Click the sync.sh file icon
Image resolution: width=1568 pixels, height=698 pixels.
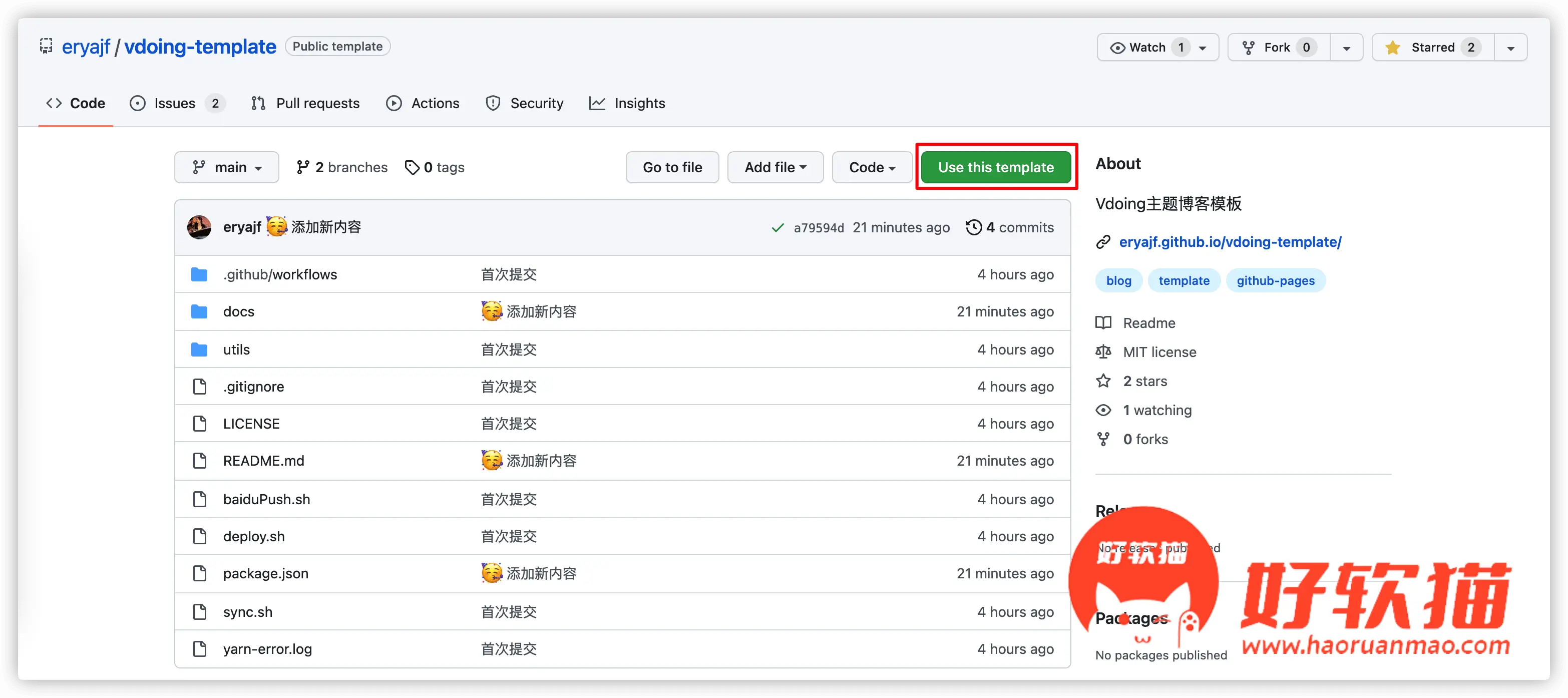(x=200, y=611)
